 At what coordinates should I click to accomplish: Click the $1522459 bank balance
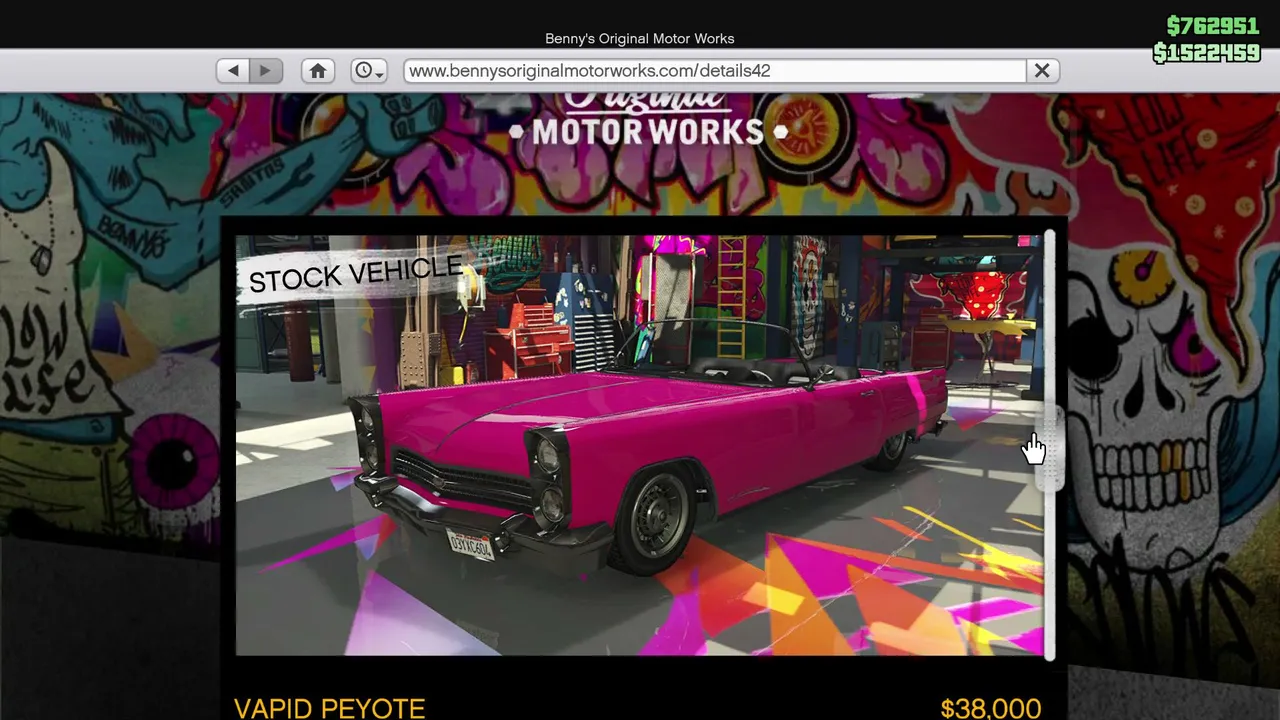click(x=1206, y=52)
